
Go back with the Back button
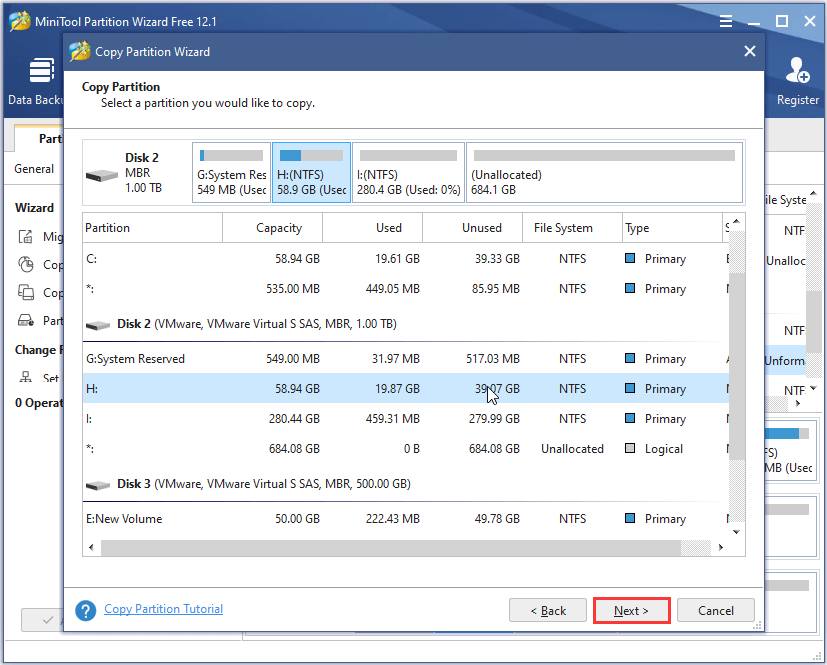(547, 611)
